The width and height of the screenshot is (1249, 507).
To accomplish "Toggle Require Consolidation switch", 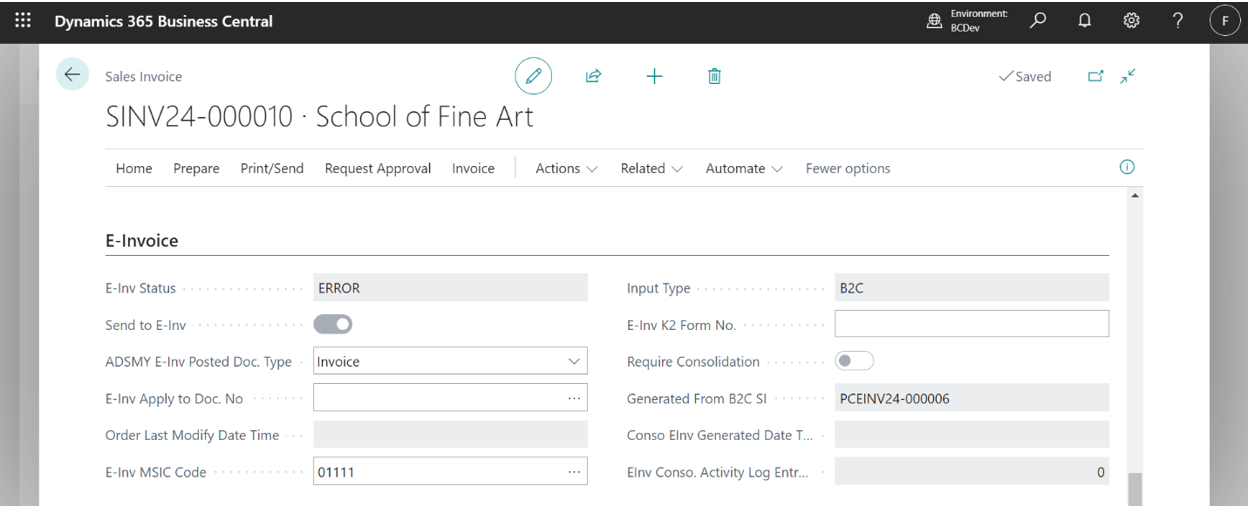I will point(854,361).
